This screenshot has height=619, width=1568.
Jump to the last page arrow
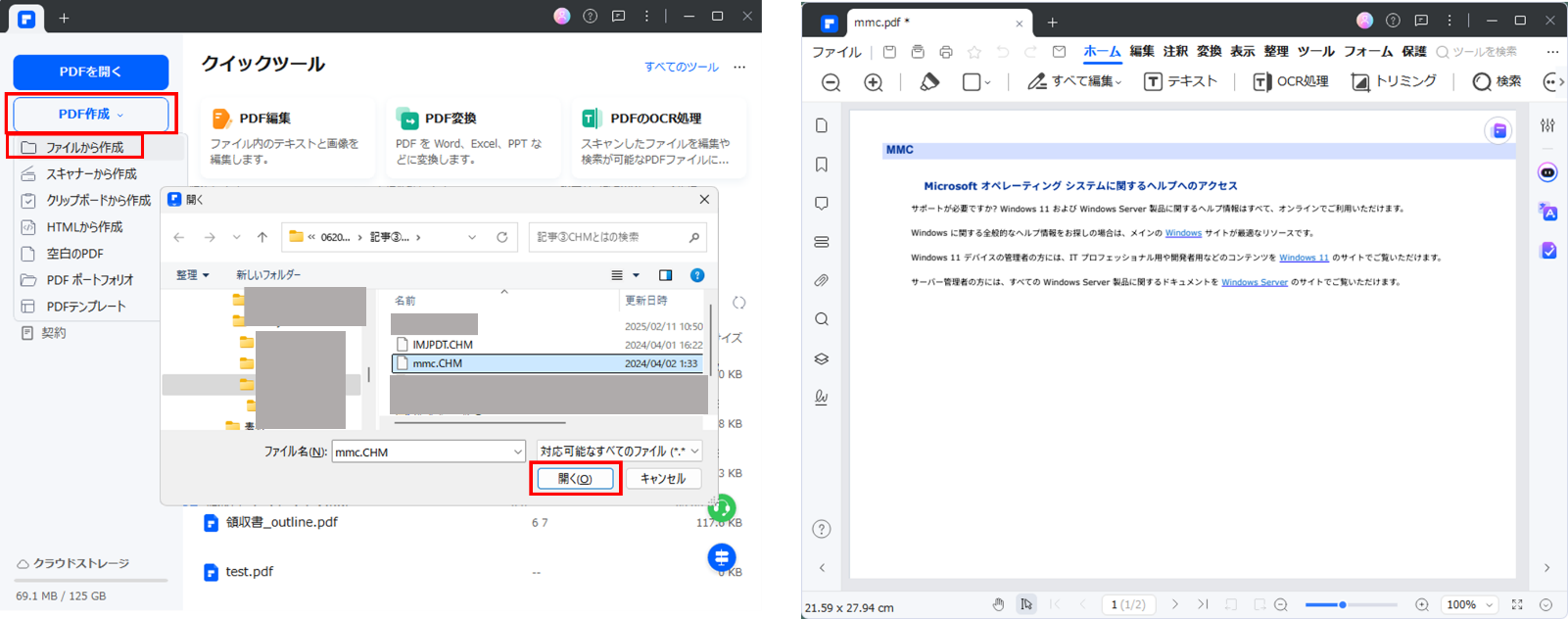pyautogui.click(x=1203, y=604)
